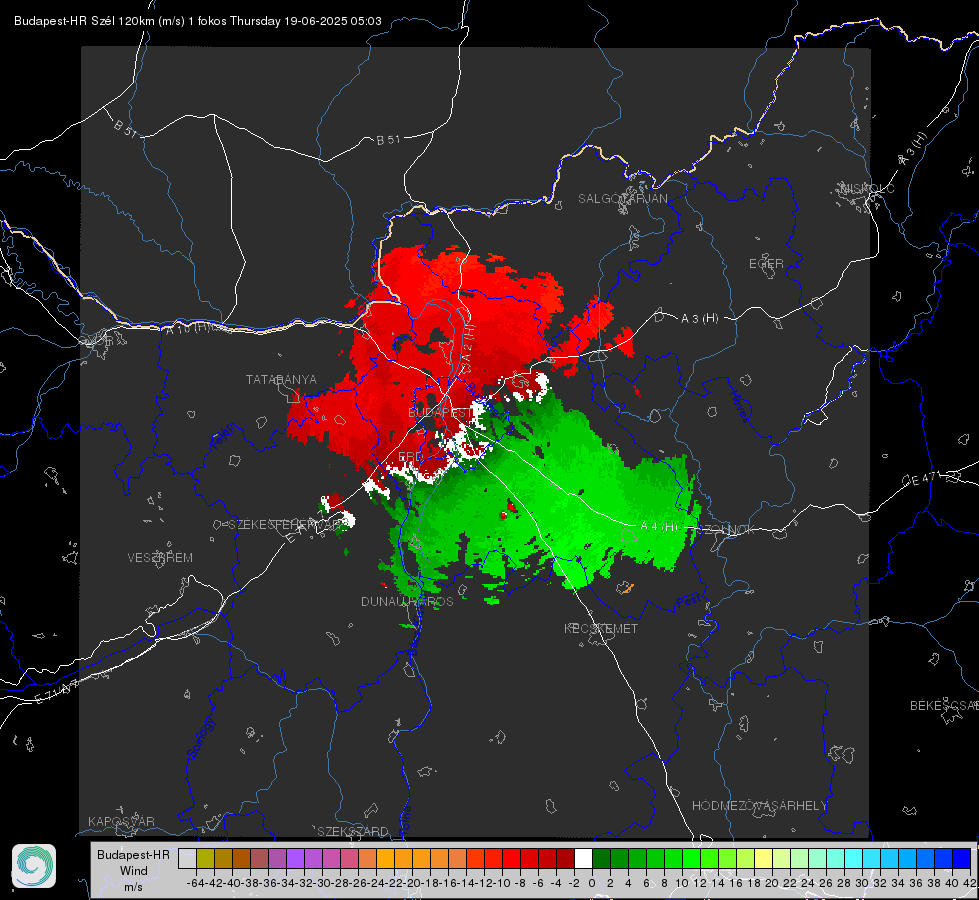Image resolution: width=979 pixels, height=900 pixels.
Task: Click the B 51 label at top center
Action: pos(388,140)
